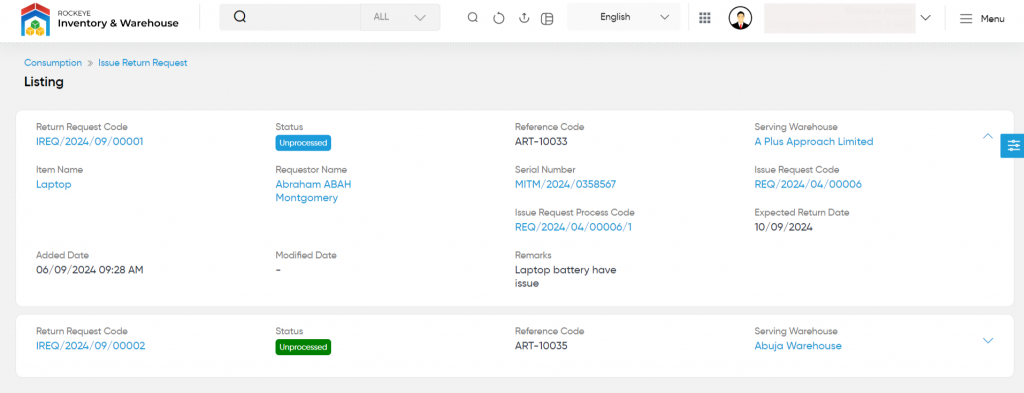Open the column layout icon in toolbar
Image resolution: width=1024 pixels, height=393 pixels.
pos(547,18)
